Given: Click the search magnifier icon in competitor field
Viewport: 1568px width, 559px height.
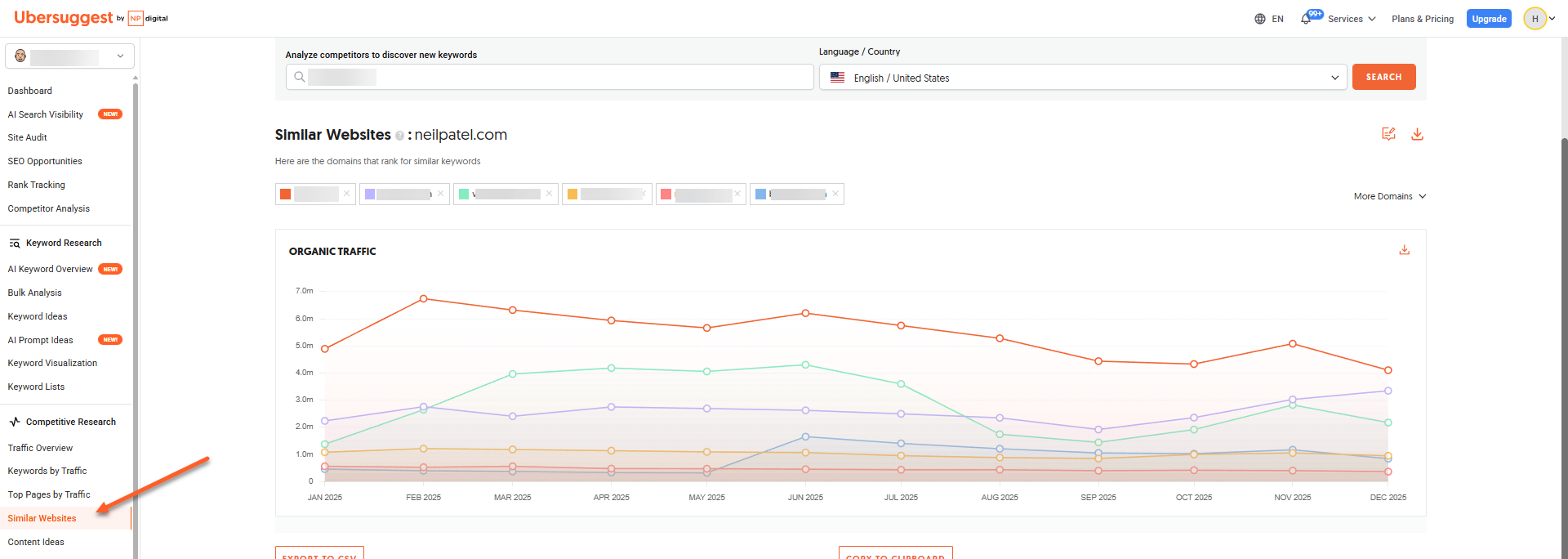Looking at the screenshot, I should [300, 77].
